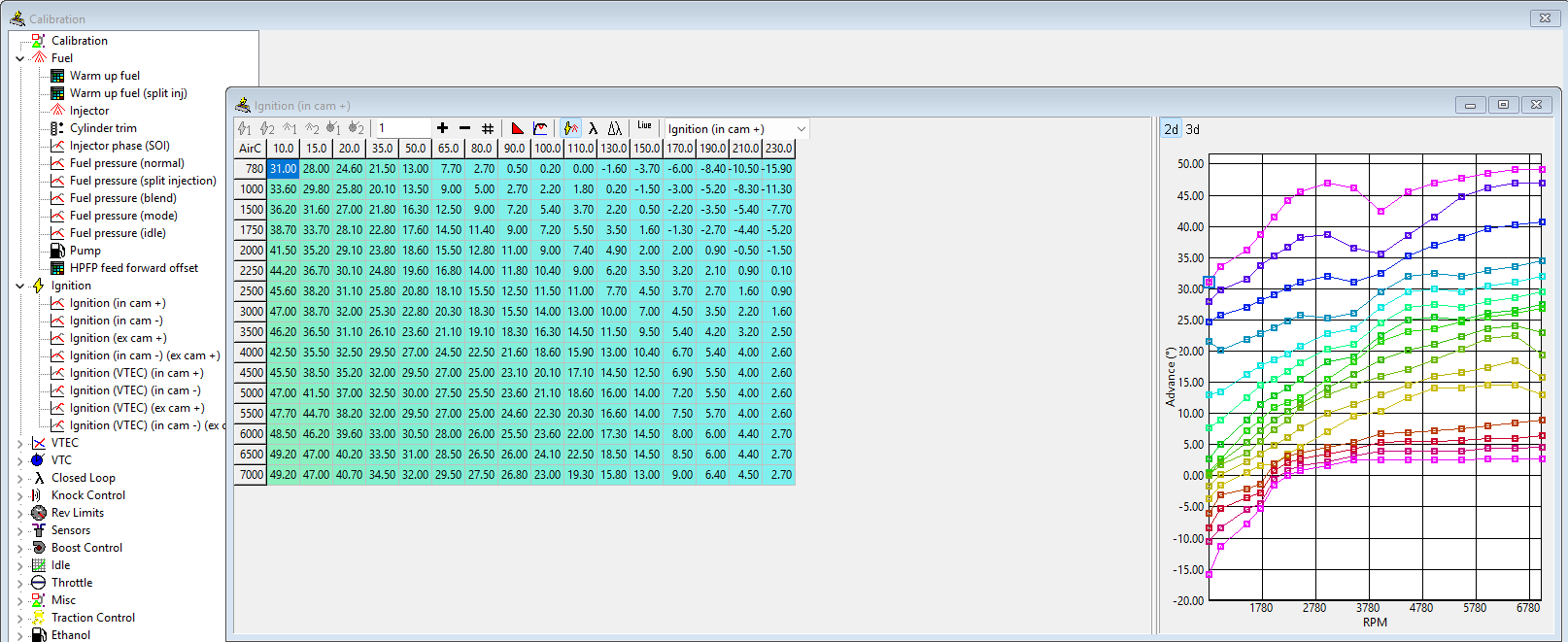Select the Misc tree item label
1568x642 pixels.
click(63, 600)
